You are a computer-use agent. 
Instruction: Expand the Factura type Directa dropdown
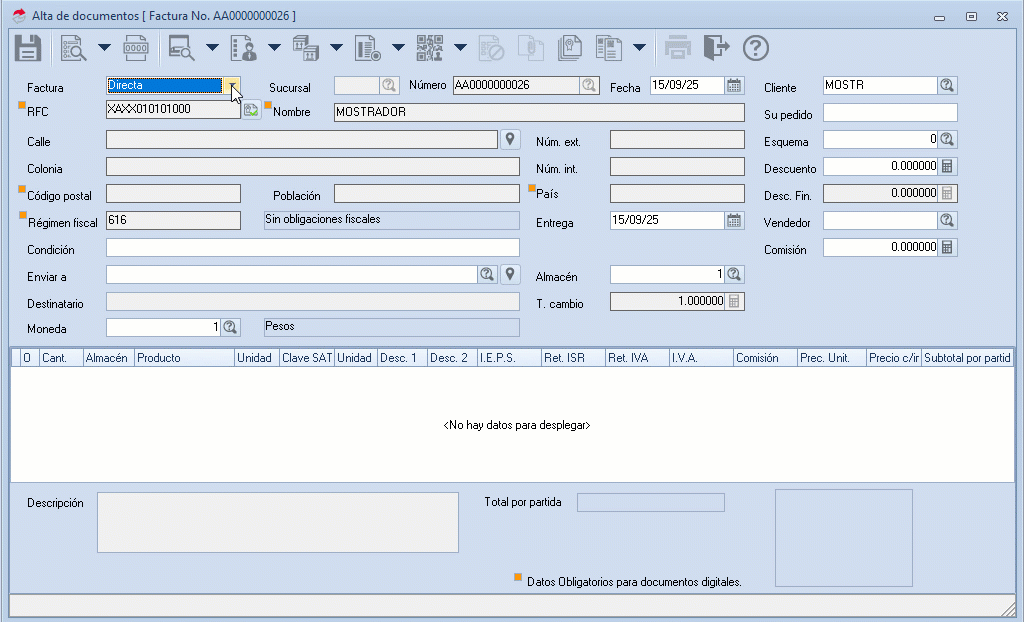tap(231, 86)
